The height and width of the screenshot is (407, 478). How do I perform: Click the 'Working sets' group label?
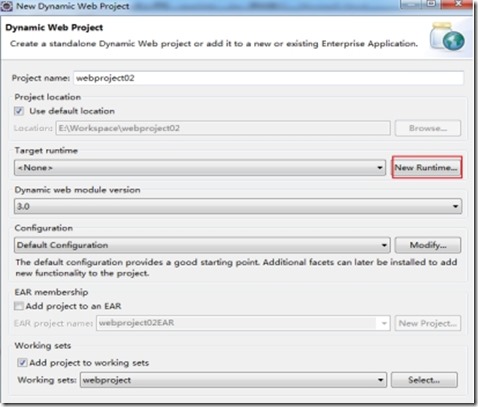43,345
